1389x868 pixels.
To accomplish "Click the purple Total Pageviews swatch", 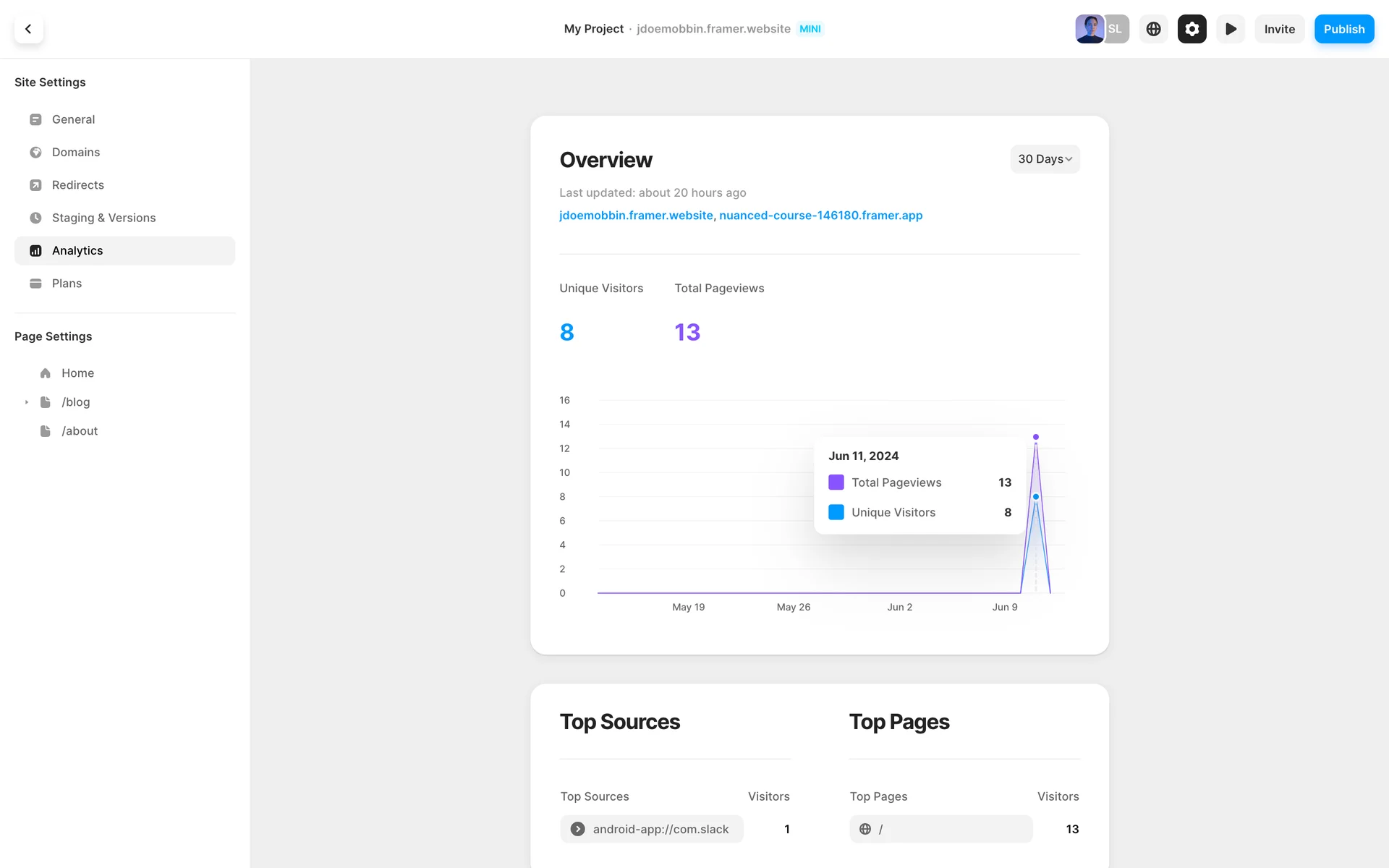I will coord(836,482).
